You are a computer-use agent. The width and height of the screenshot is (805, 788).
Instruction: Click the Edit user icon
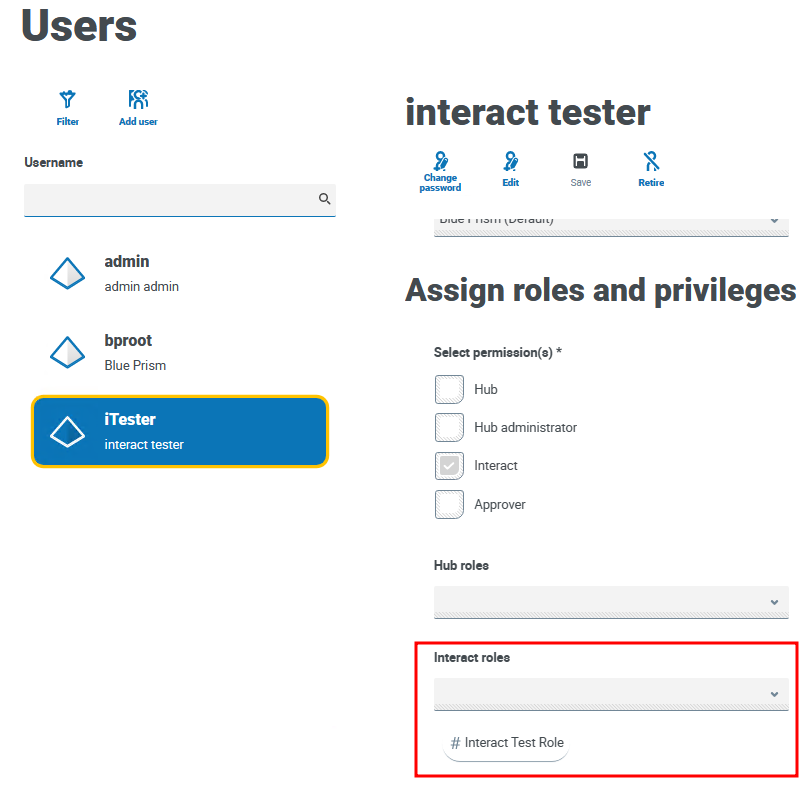coord(510,161)
